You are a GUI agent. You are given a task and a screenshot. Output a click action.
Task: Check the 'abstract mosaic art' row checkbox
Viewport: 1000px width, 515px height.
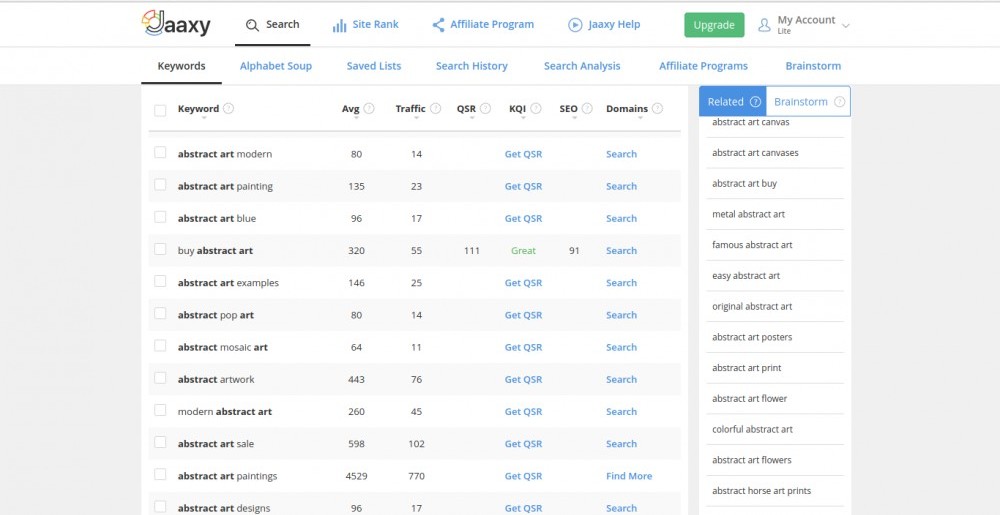click(x=160, y=345)
